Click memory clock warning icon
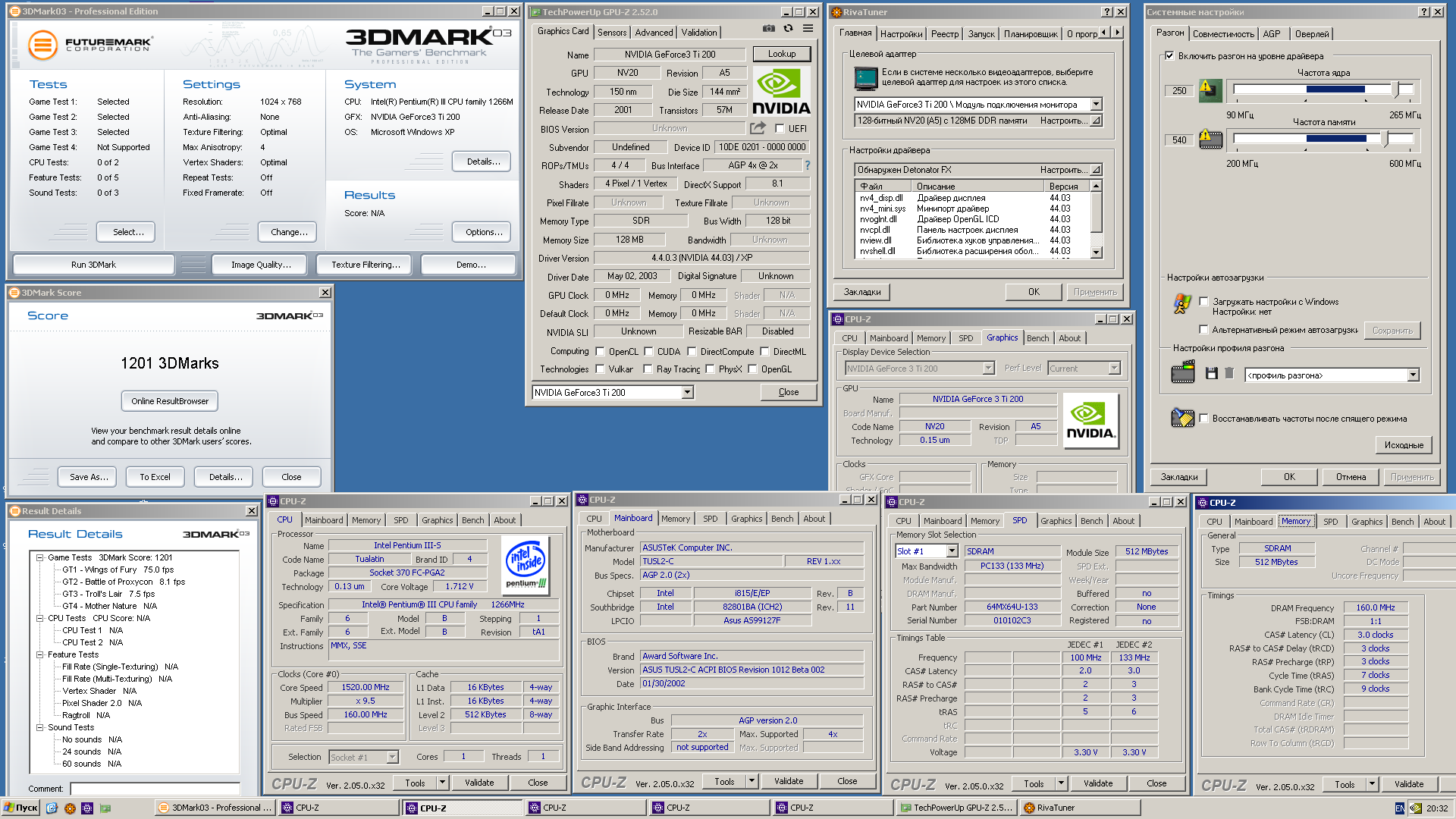Screen dimensions: 1456x819 click(x=1210, y=139)
